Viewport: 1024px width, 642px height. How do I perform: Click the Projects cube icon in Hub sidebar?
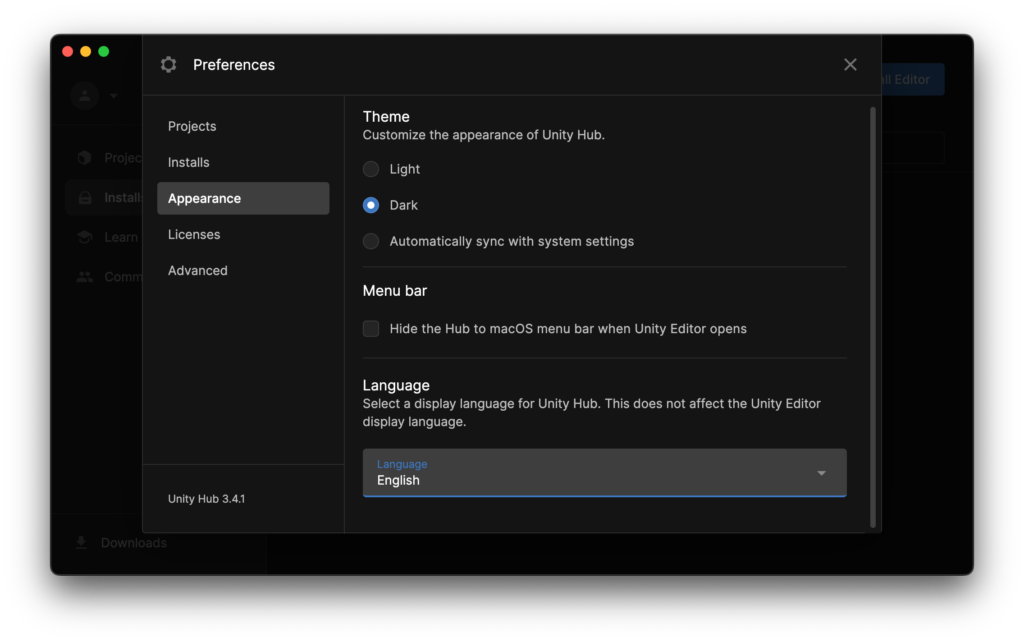(x=84, y=157)
